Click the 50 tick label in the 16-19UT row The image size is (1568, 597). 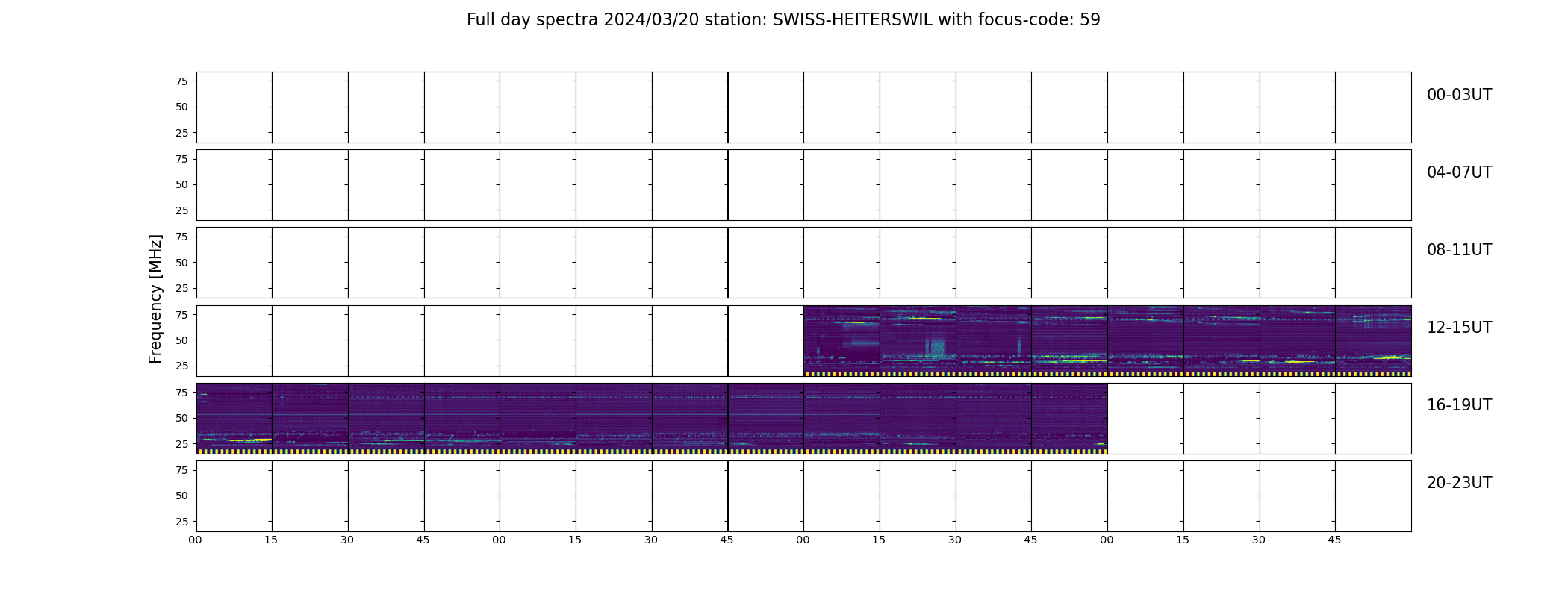[181, 418]
